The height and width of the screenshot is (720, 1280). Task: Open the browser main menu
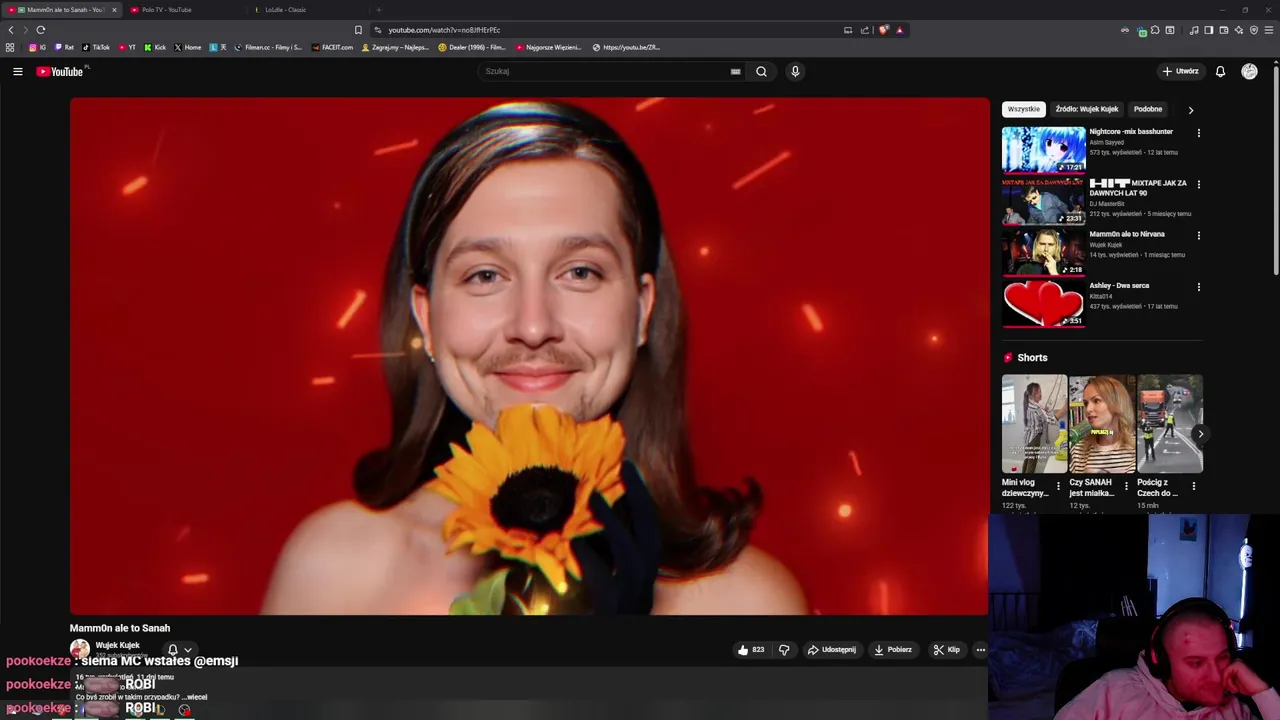click(1269, 30)
